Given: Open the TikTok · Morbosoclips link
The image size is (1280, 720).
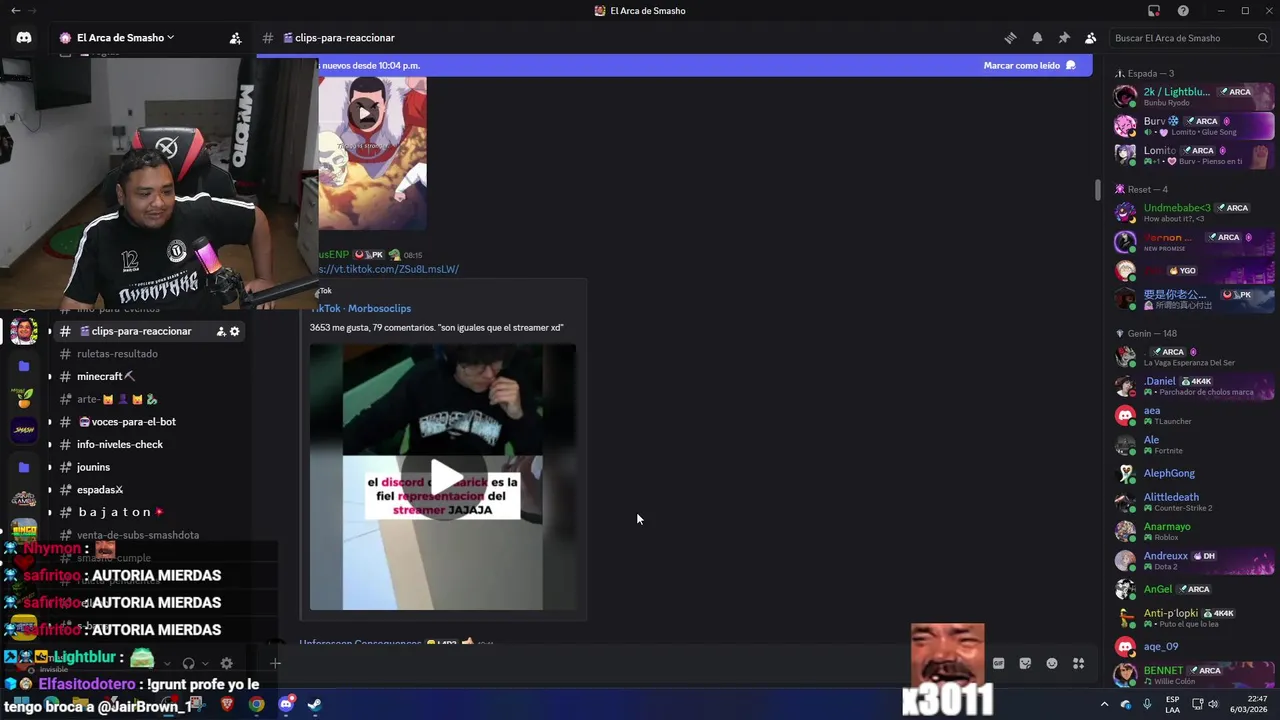Looking at the screenshot, I should point(361,308).
